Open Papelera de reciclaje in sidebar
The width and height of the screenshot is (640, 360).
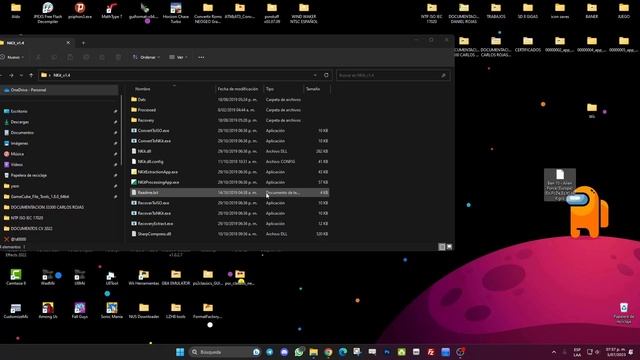coord(29,175)
